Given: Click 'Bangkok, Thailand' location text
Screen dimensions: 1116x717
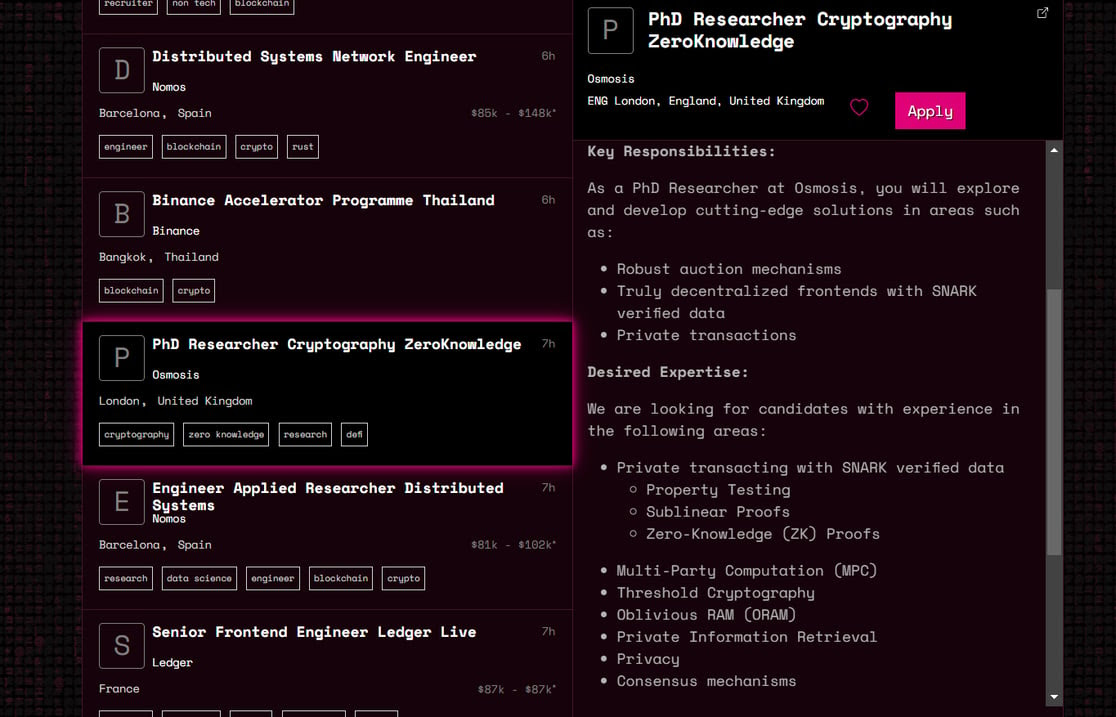Looking at the screenshot, I should (159, 257).
